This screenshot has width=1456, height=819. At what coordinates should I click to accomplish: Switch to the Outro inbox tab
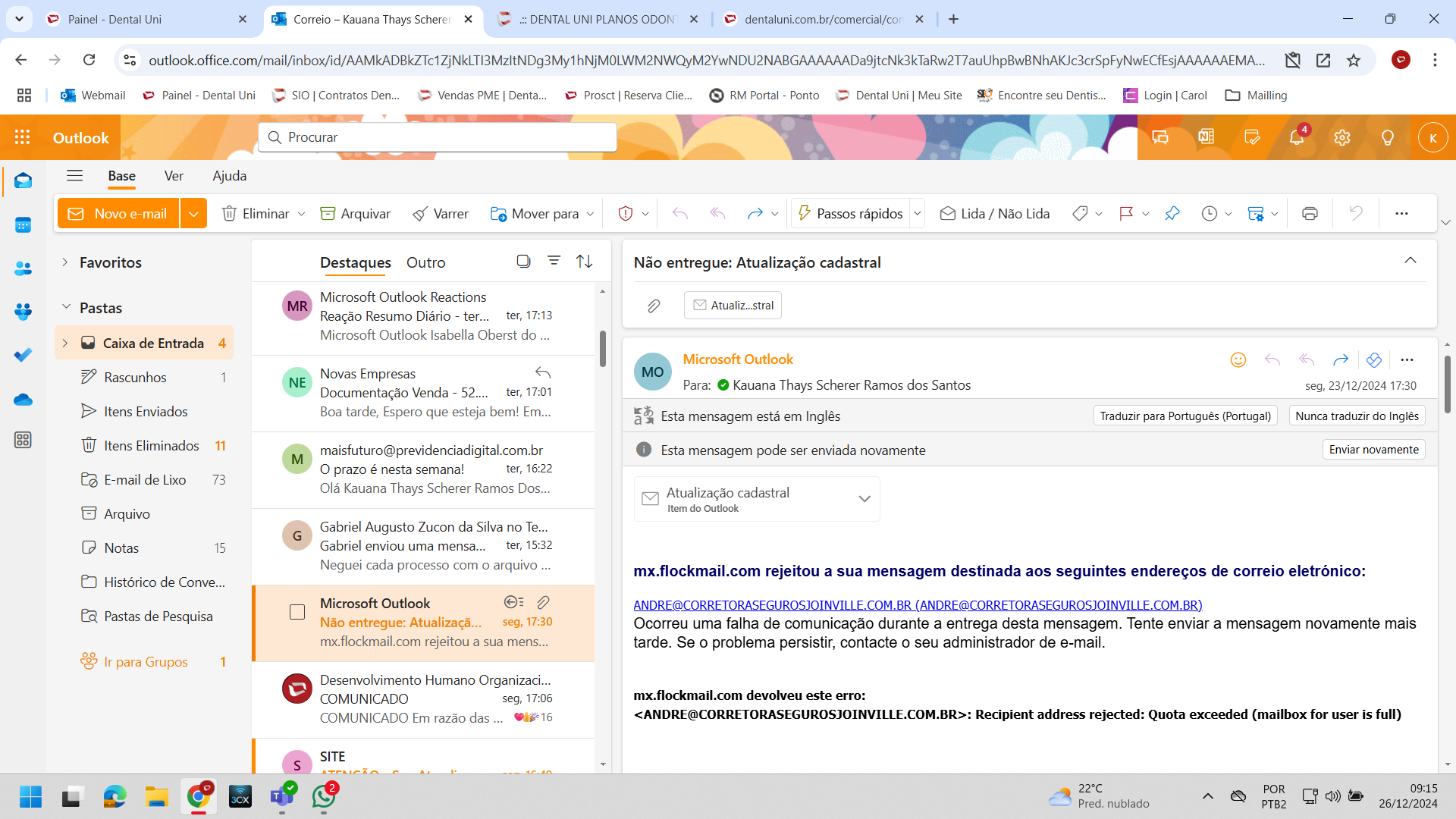(x=425, y=262)
